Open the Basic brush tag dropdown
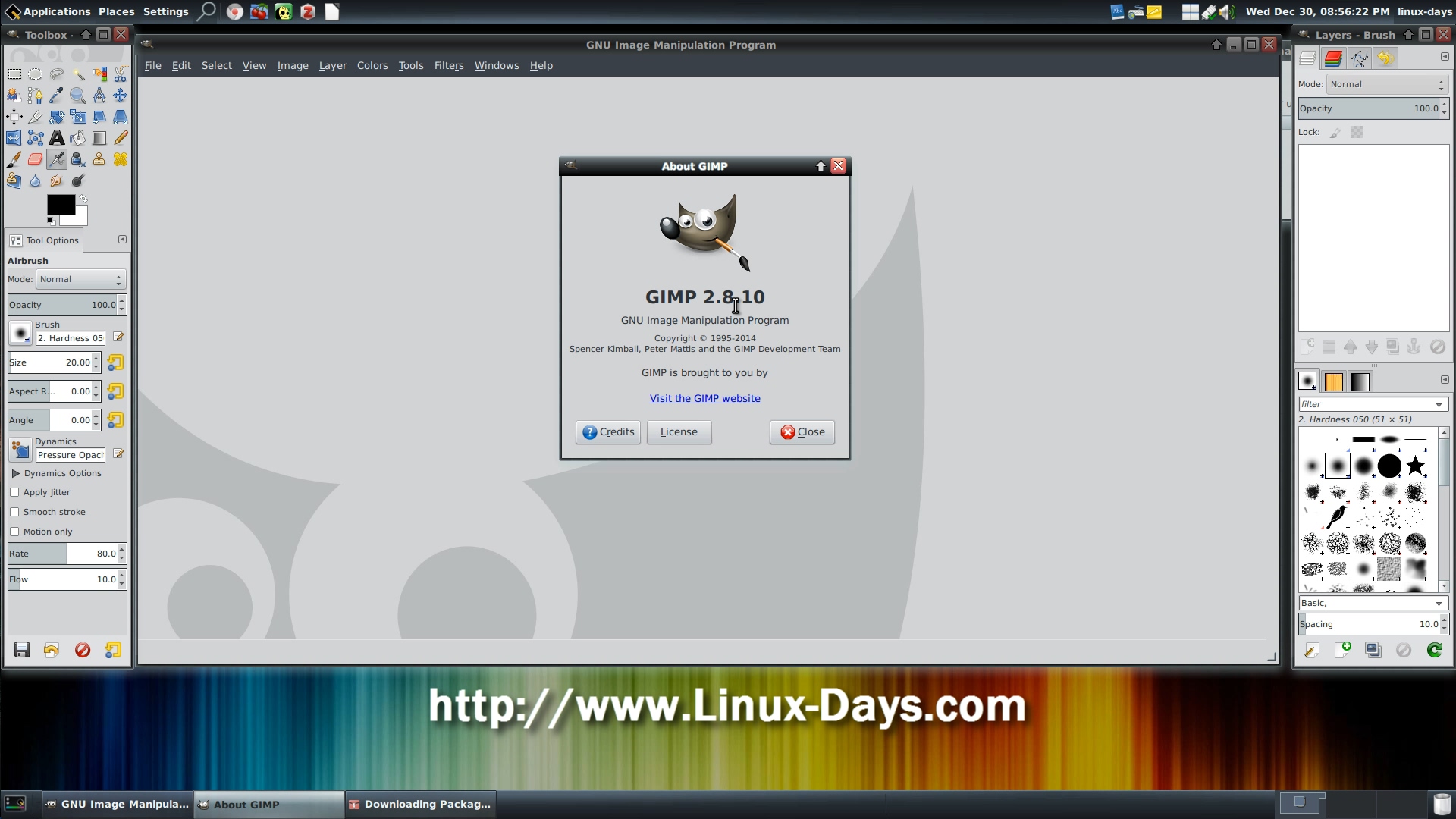The height and width of the screenshot is (819, 1456). coord(1439,604)
